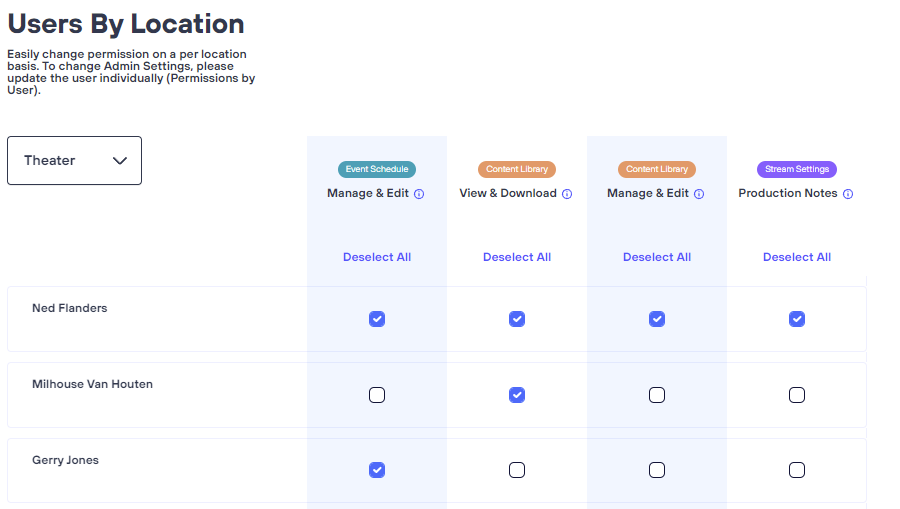Enable Milhouse Content Library Manage & Edit checkbox

[657, 395]
